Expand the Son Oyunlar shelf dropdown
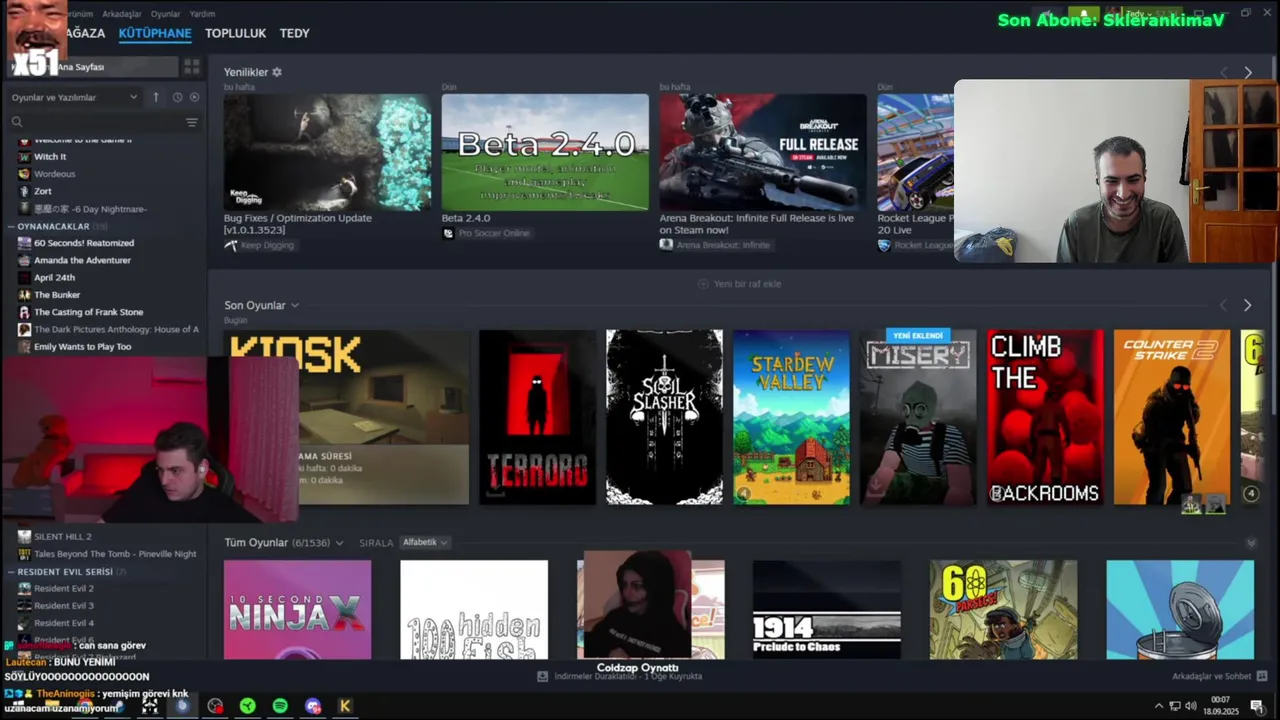The height and width of the screenshot is (720, 1280). tap(294, 305)
